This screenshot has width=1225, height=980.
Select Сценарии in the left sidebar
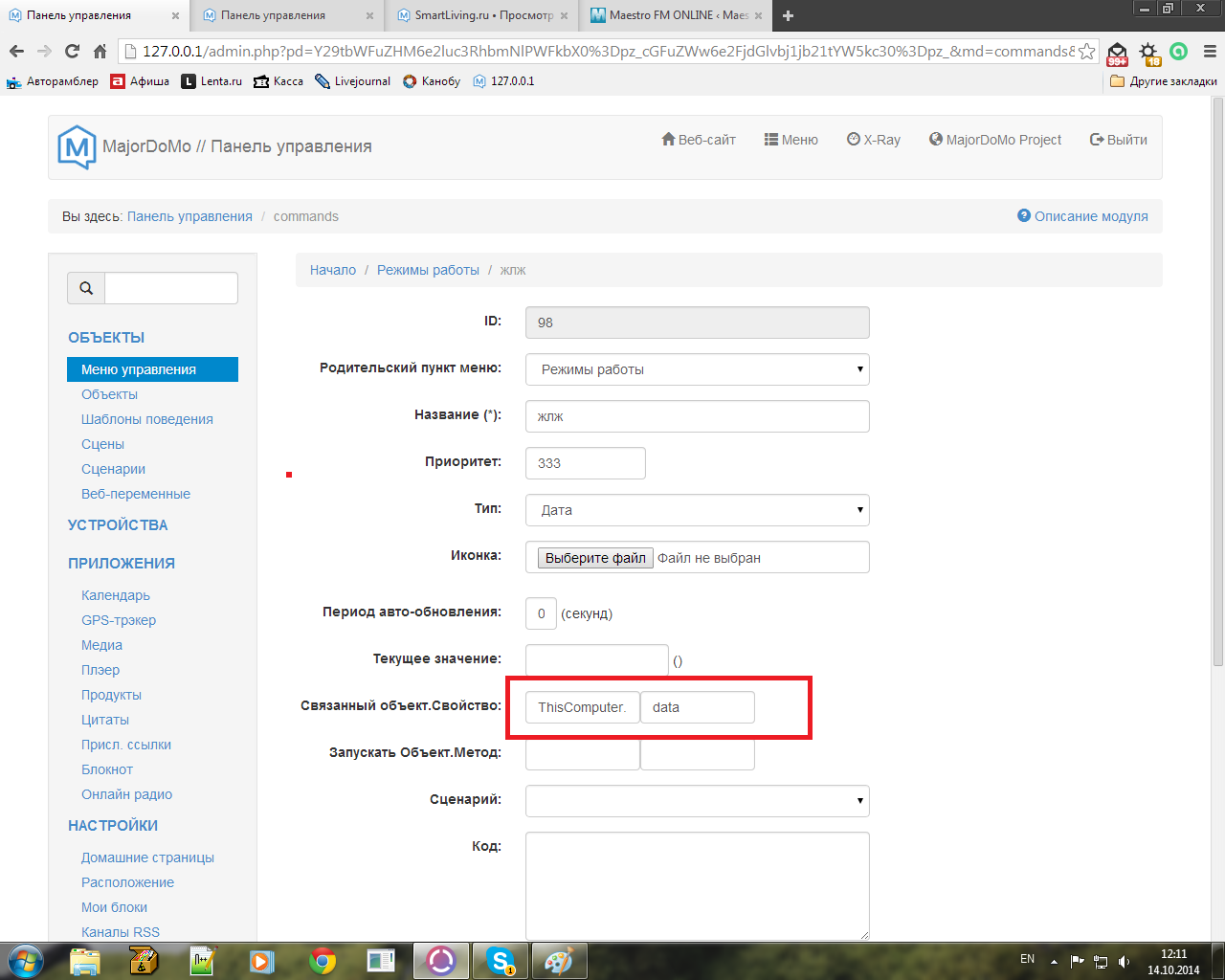(113, 469)
